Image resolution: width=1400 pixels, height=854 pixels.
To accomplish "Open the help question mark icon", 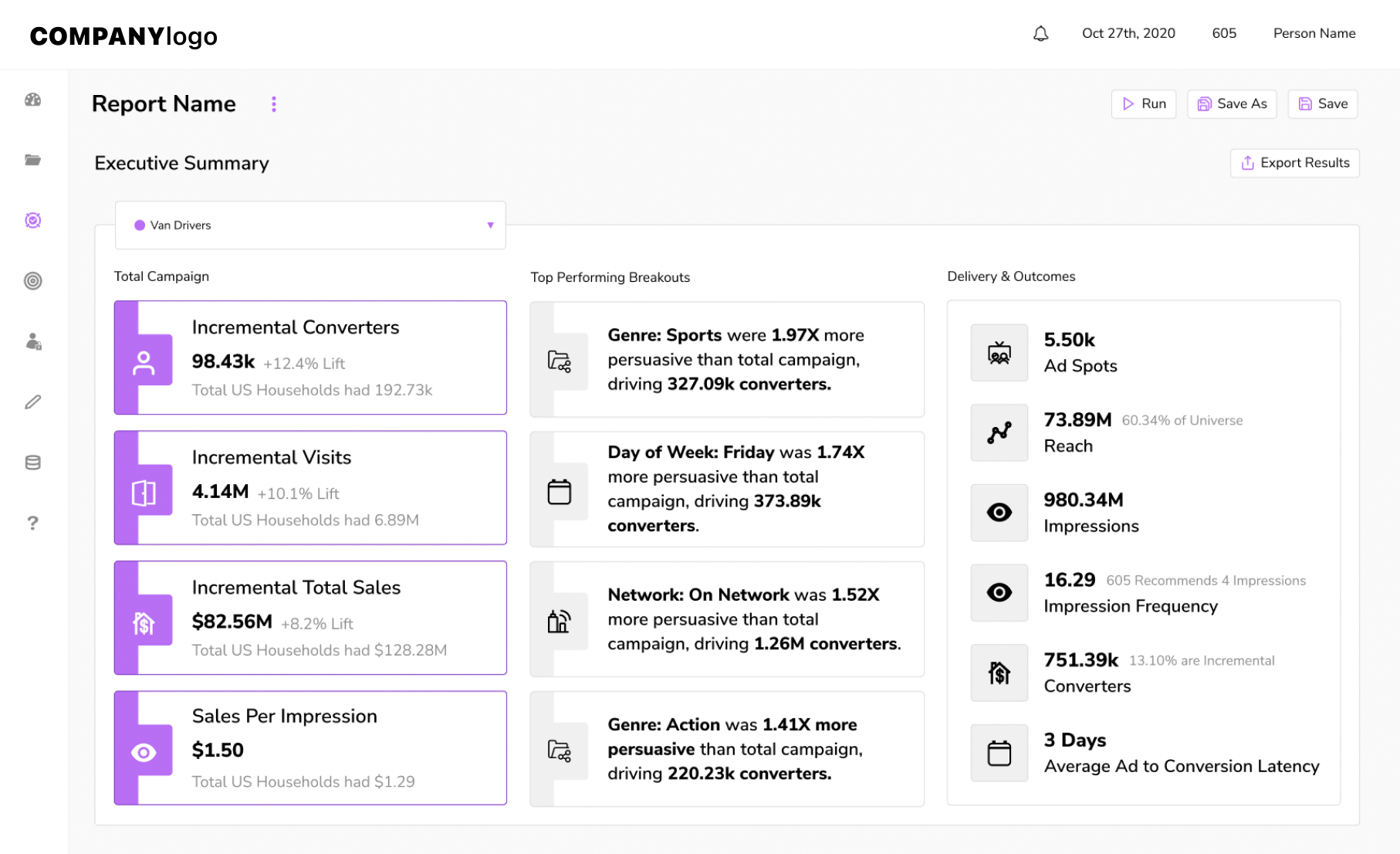I will click(32, 523).
